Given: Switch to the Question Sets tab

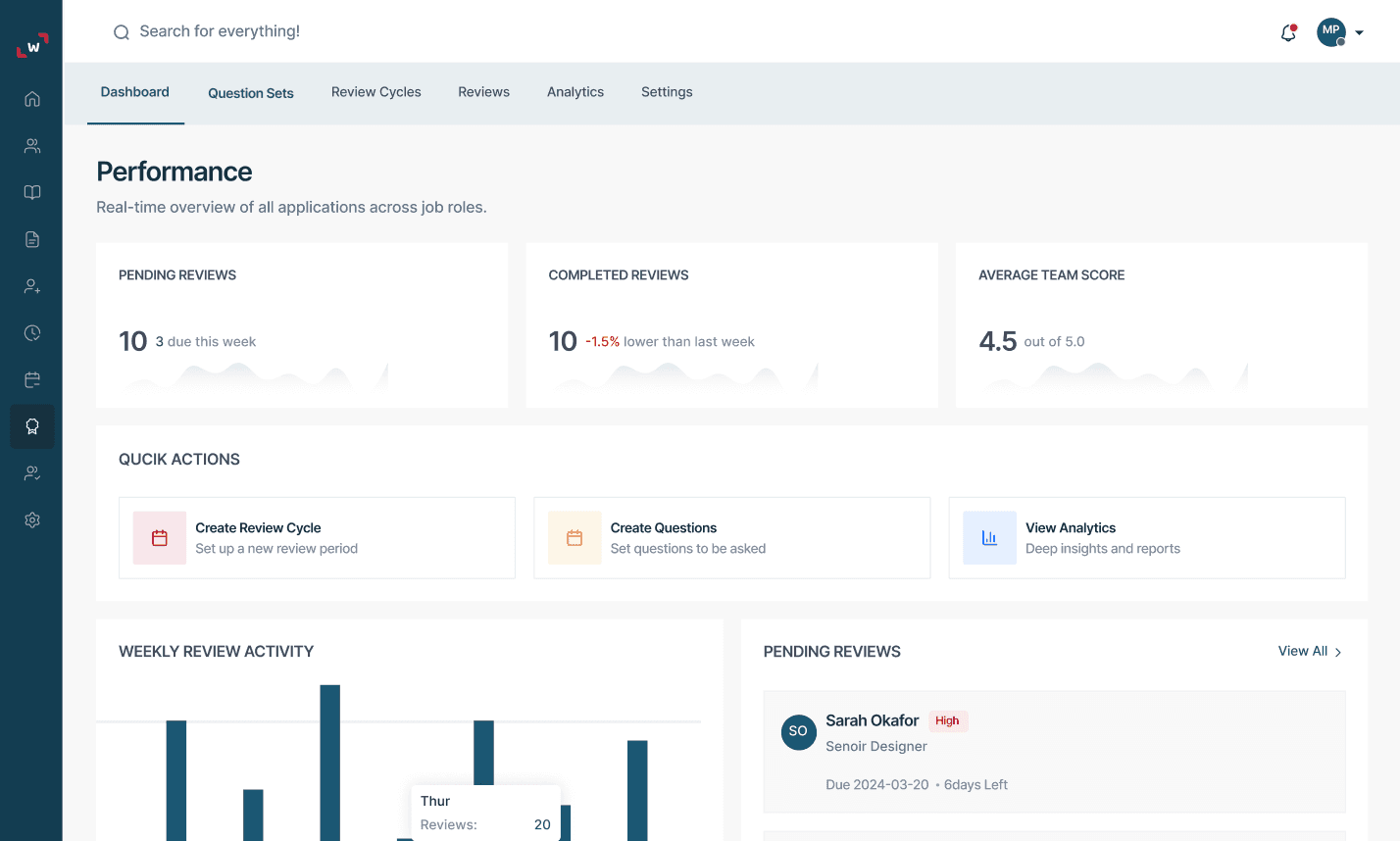Looking at the screenshot, I should pyautogui.click(x=250, y=93).
